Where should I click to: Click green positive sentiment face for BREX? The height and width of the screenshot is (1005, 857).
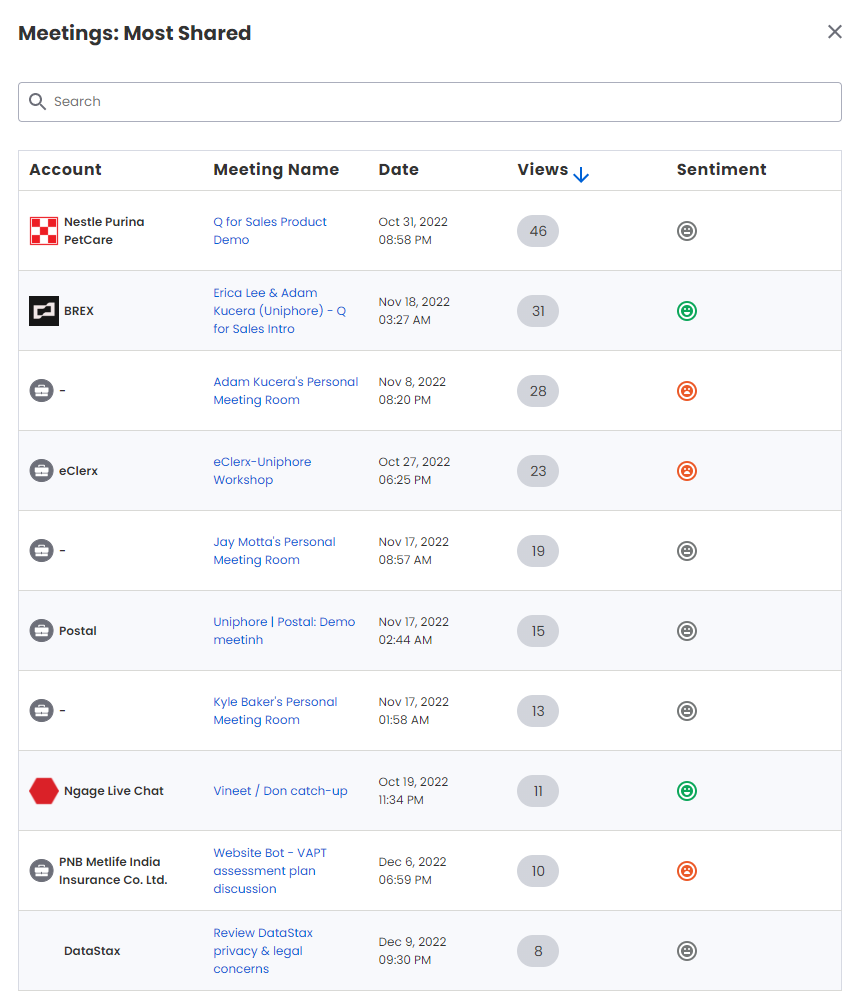686,311
